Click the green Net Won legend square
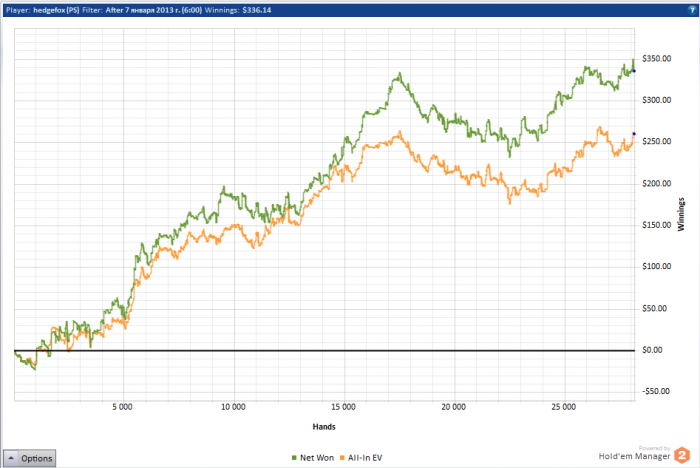The height and width of the screenshot is (468, 700). (x=294, y=458)
